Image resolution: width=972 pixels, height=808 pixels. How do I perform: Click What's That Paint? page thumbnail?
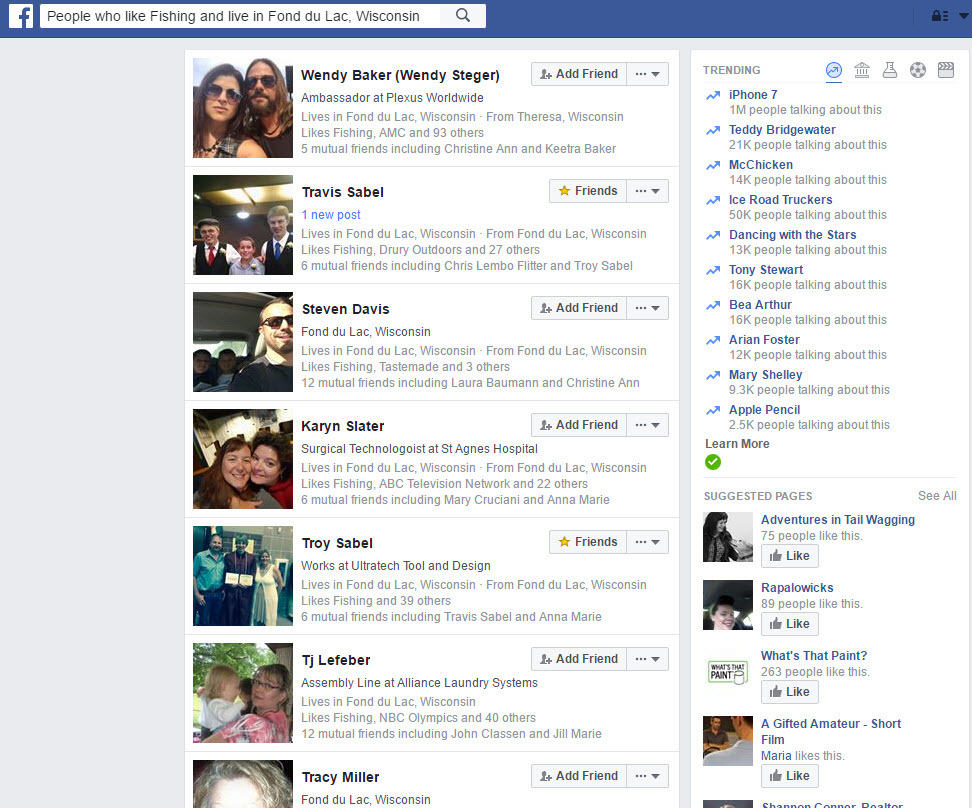pos(728,673)
